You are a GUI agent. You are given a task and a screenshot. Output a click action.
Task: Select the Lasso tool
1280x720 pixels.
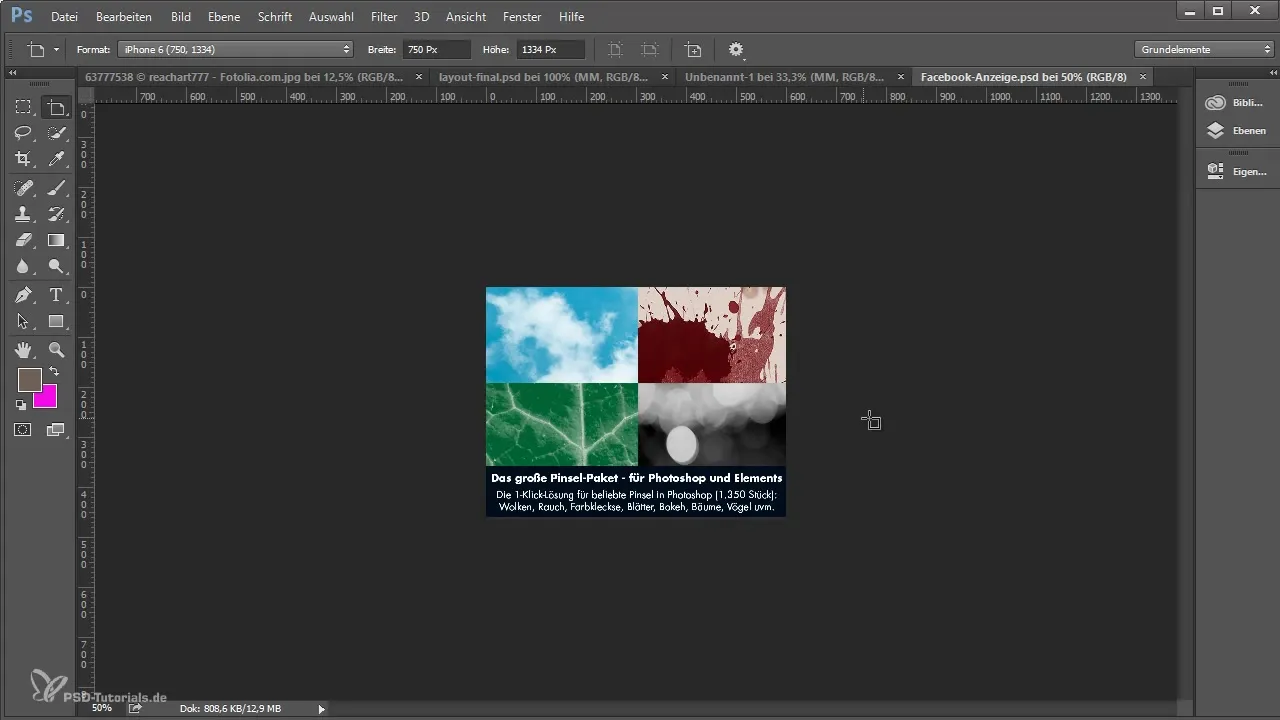(x=23, y=133)
